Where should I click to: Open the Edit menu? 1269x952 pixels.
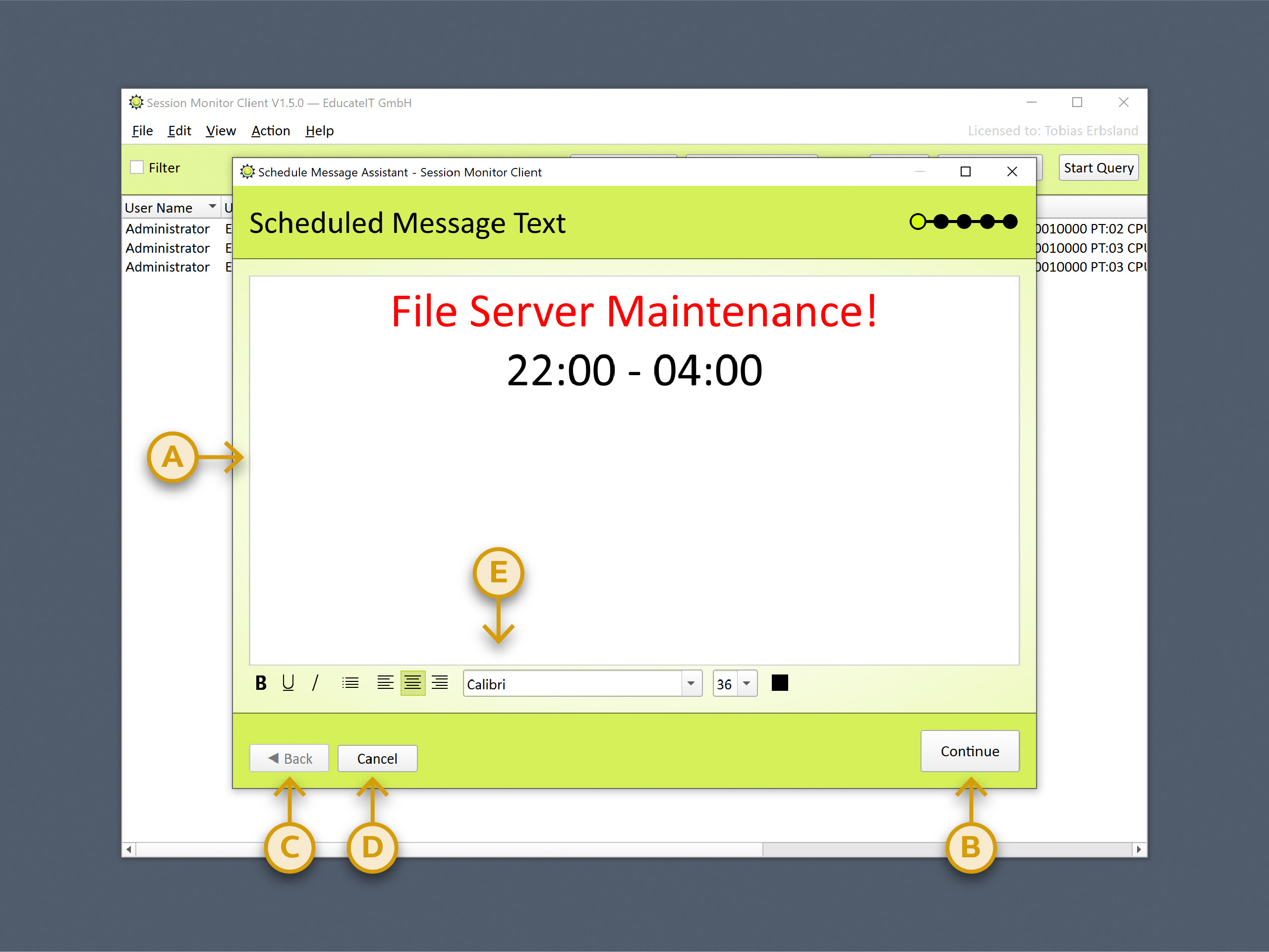point(179,131)
